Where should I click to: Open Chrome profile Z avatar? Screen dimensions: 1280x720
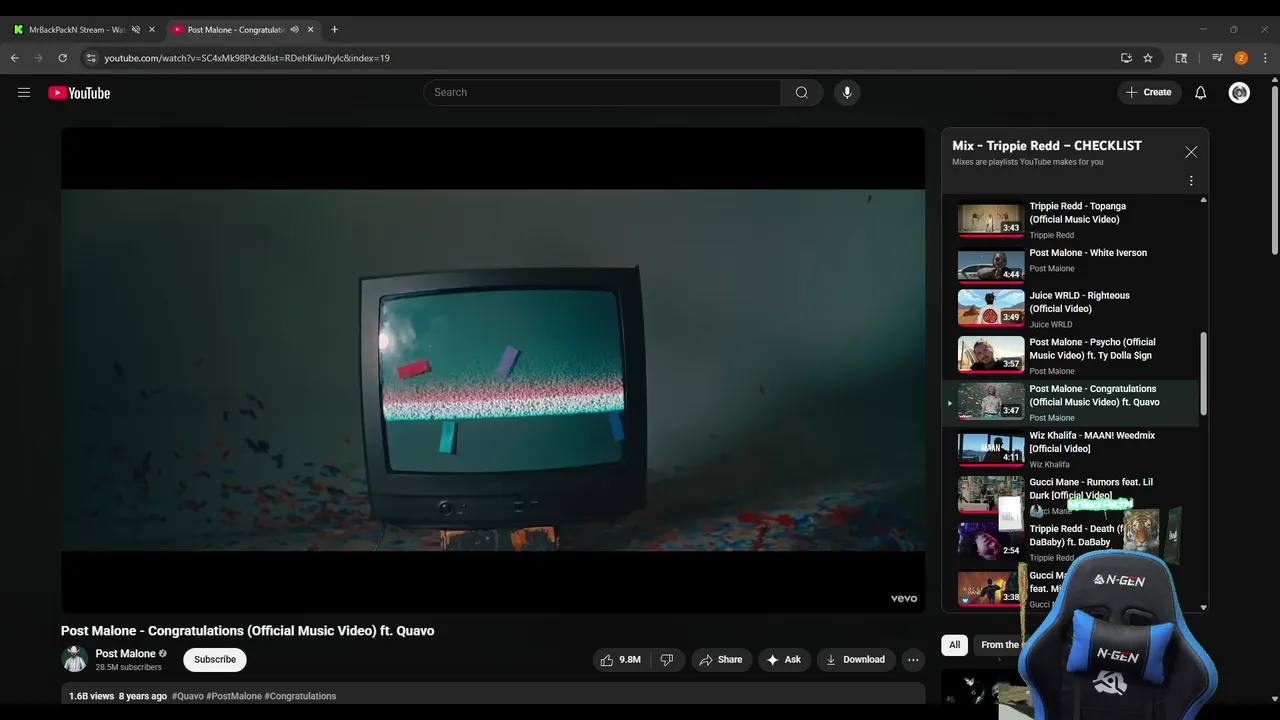tap(1241, 58)
